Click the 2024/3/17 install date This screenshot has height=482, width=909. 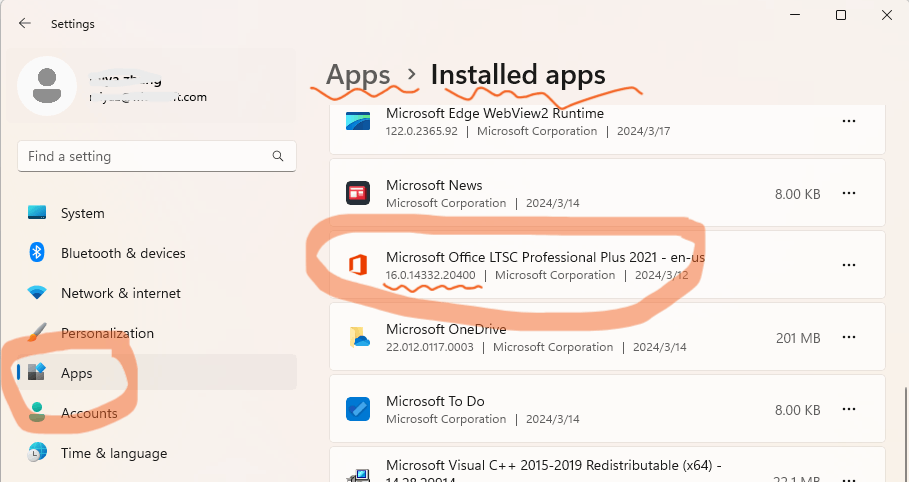(x=643, y=131)
